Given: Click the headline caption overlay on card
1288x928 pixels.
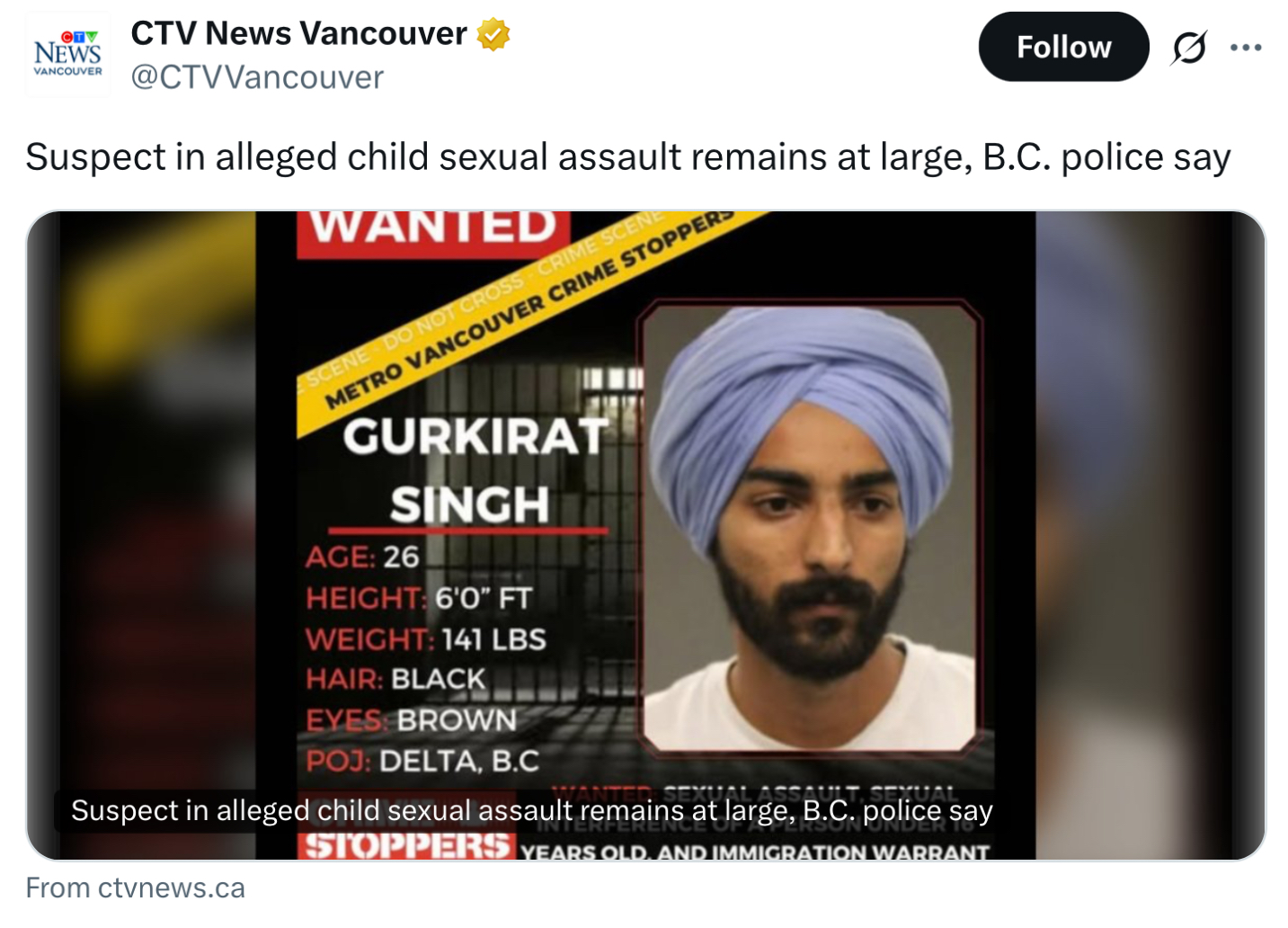Looking at the screenshot, I should [531, 810].
